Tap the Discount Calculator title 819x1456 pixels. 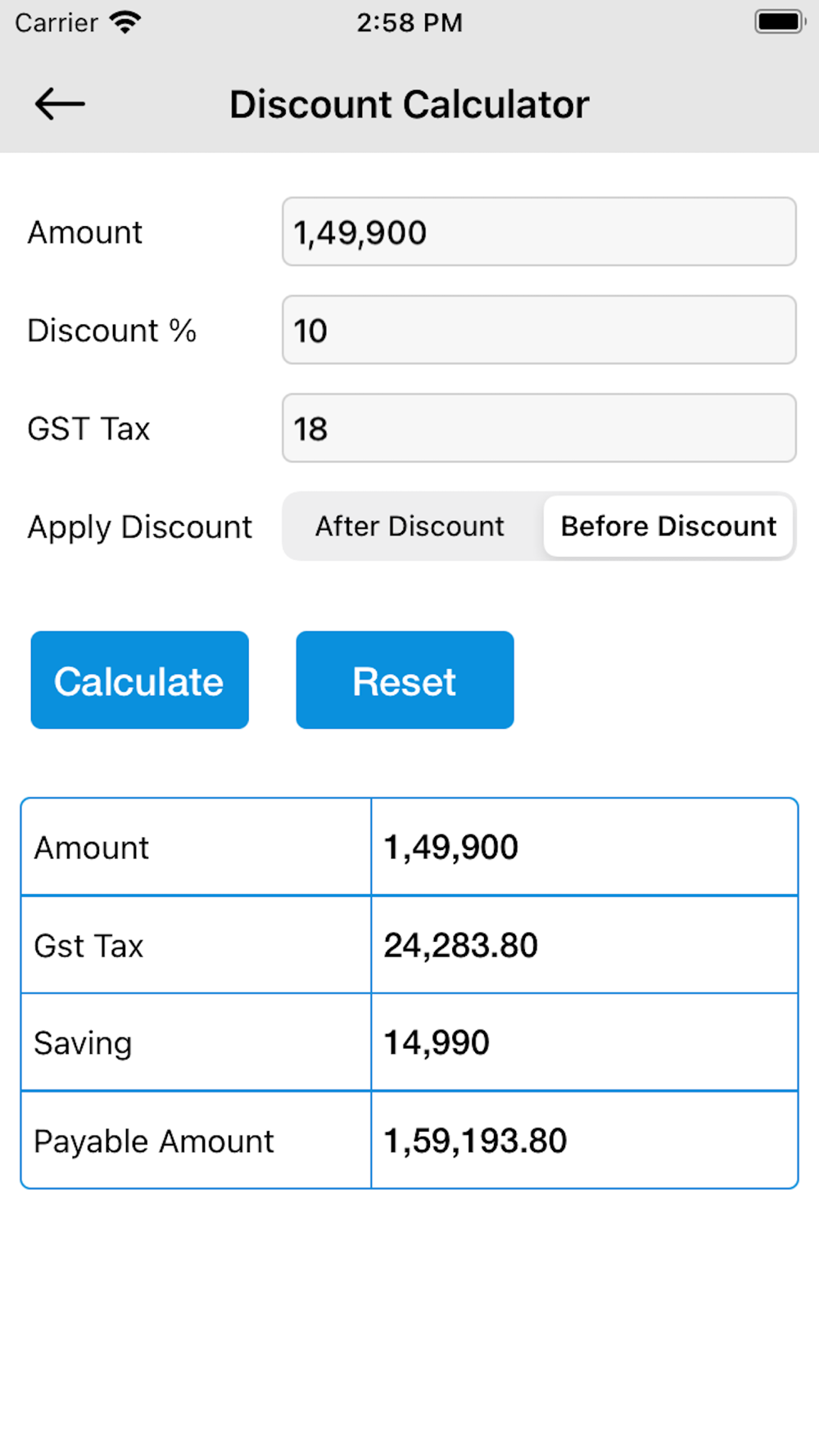409,105
